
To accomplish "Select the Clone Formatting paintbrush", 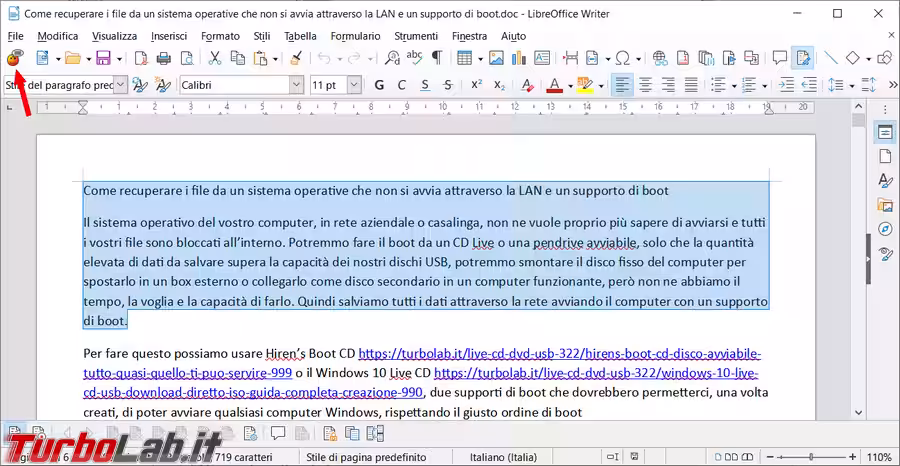I will 296,58.
